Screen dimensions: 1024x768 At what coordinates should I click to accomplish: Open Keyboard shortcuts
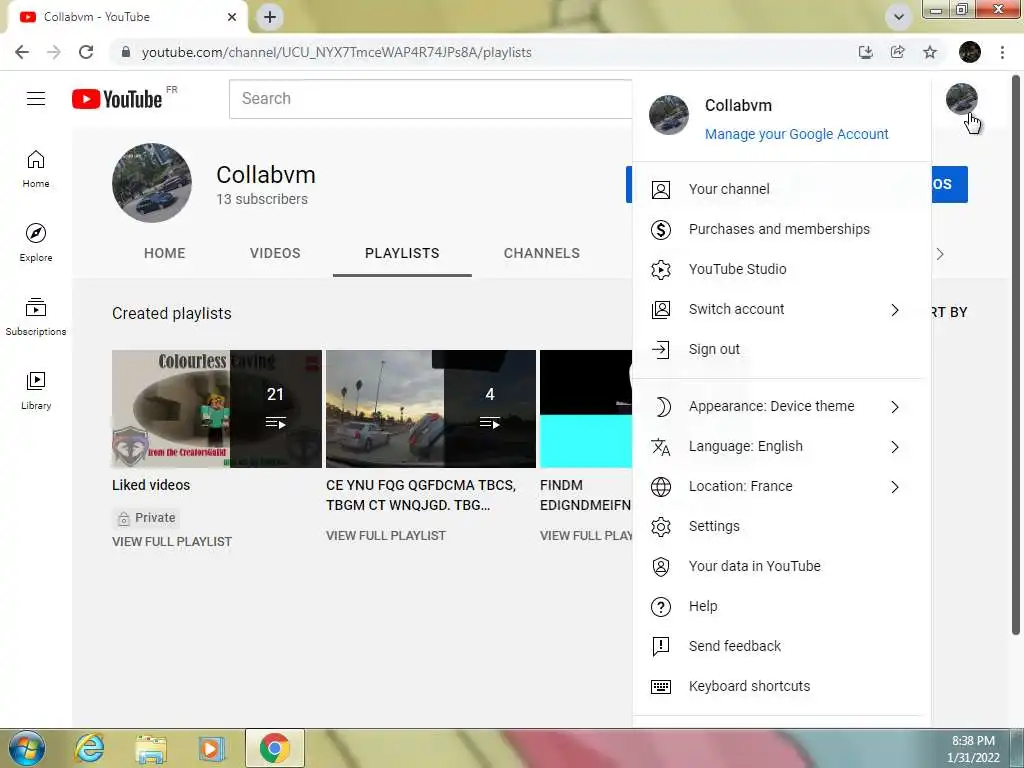tap(781, 686)
